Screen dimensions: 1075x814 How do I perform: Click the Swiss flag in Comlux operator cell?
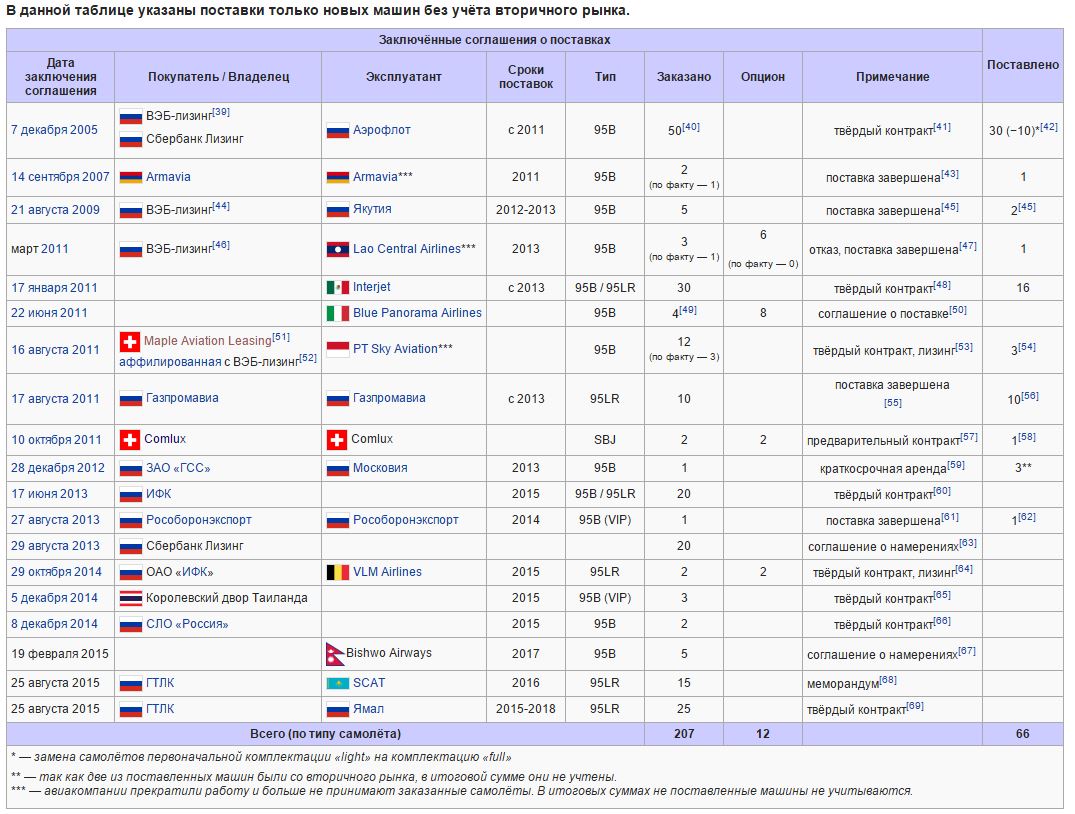coord(337,440)
